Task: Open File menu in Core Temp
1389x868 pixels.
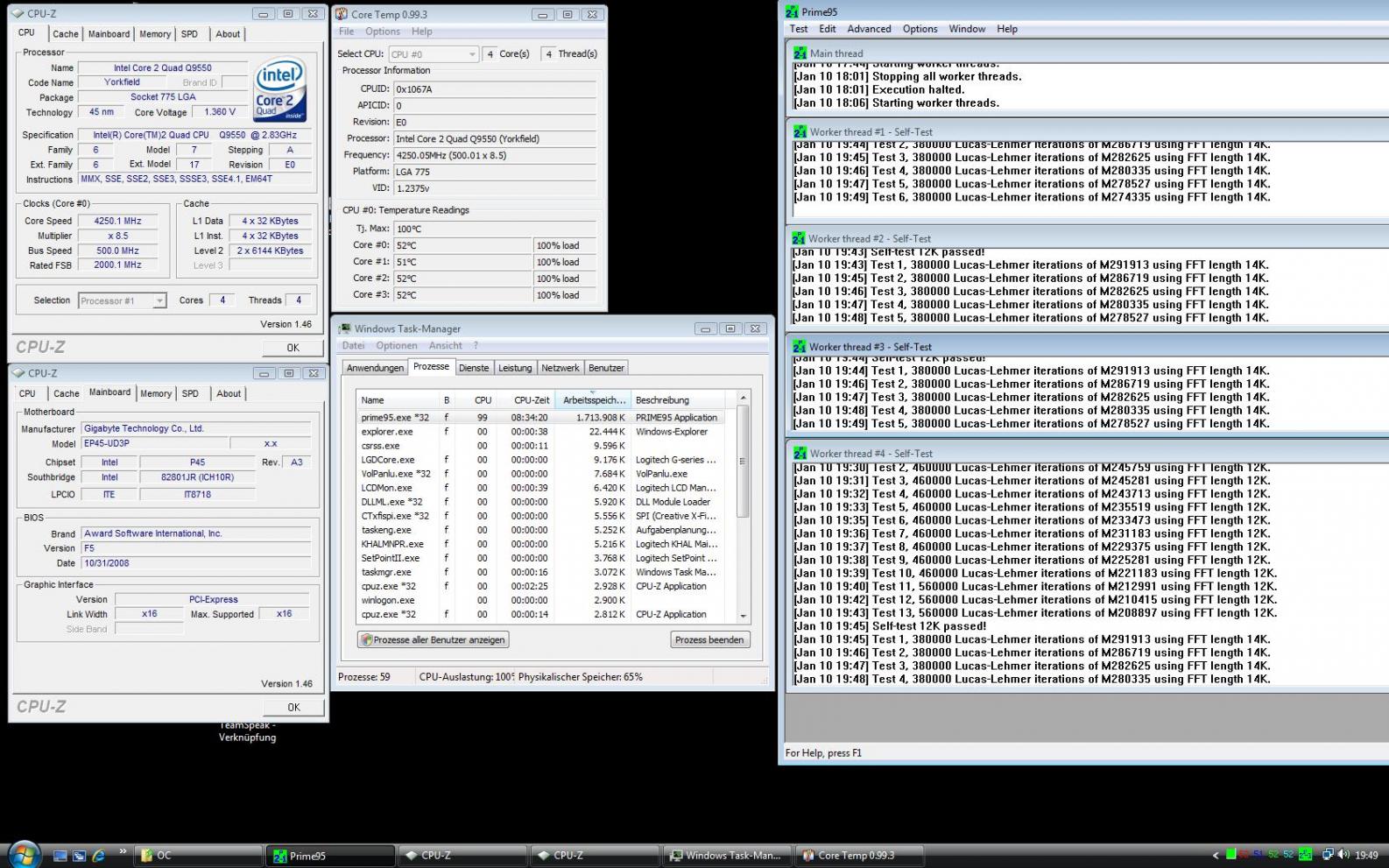Action: coord(347,32)
